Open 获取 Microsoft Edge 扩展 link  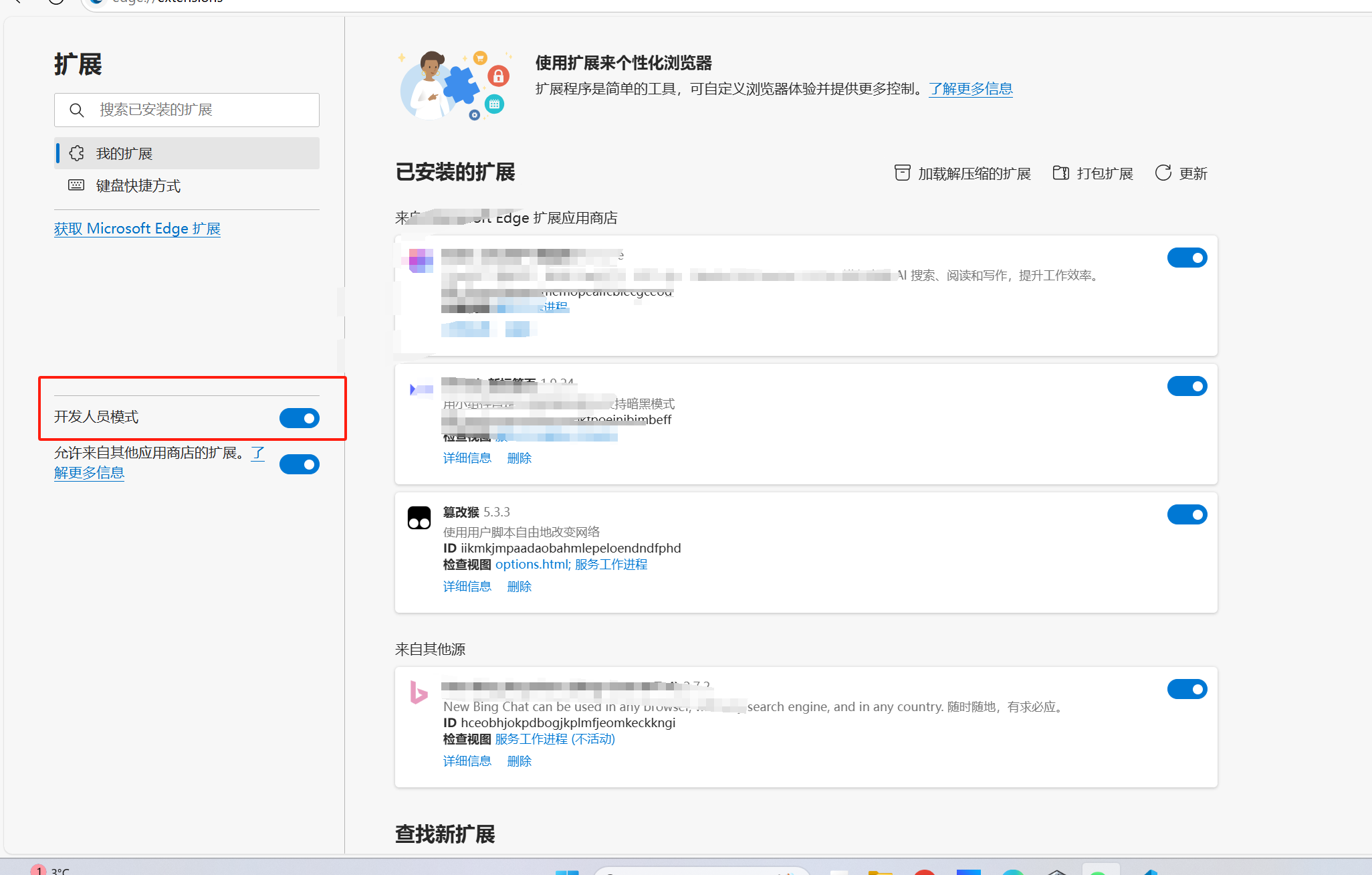137,229
